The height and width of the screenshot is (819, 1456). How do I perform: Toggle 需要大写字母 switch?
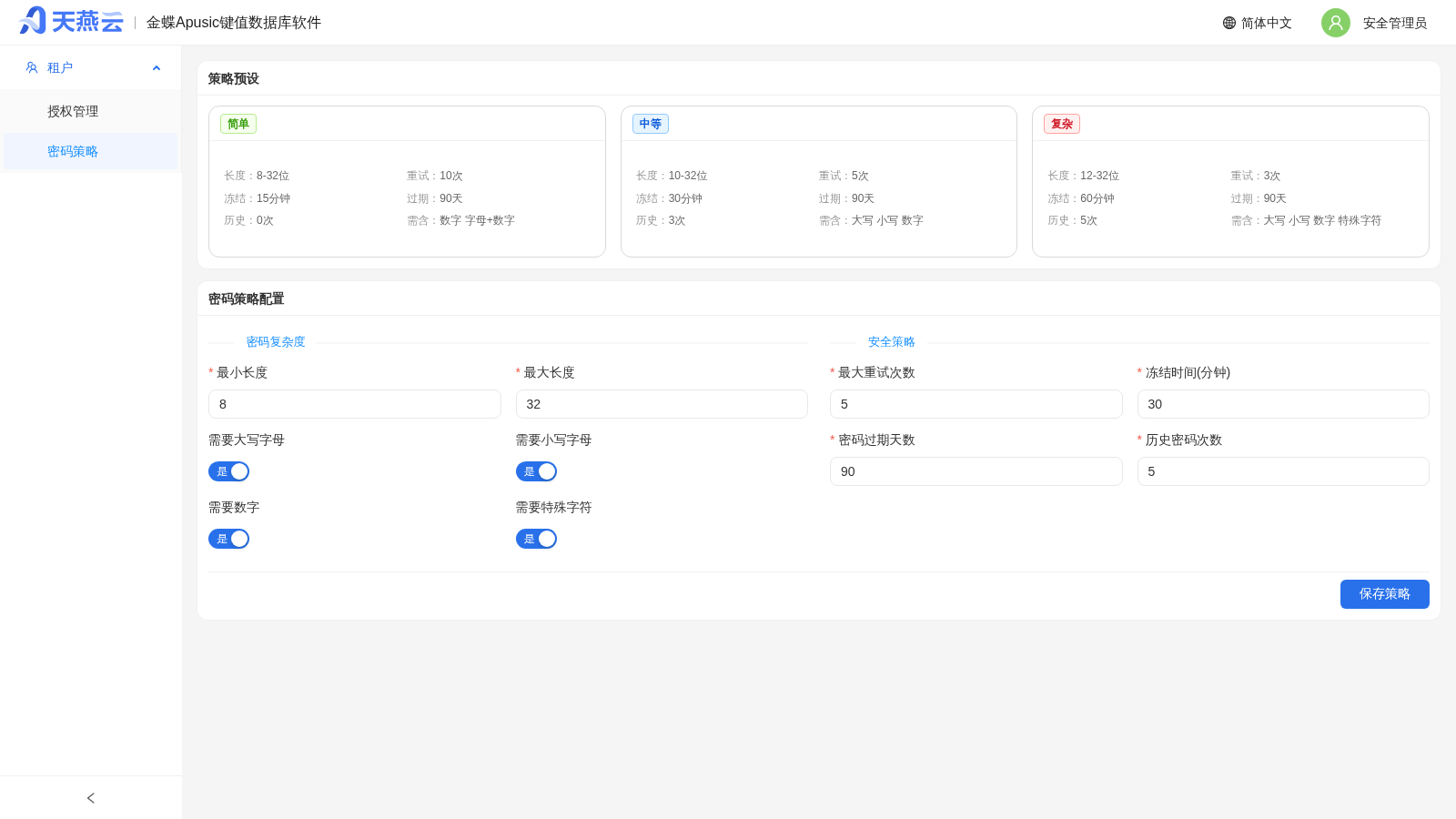click(x=228, y=471)
